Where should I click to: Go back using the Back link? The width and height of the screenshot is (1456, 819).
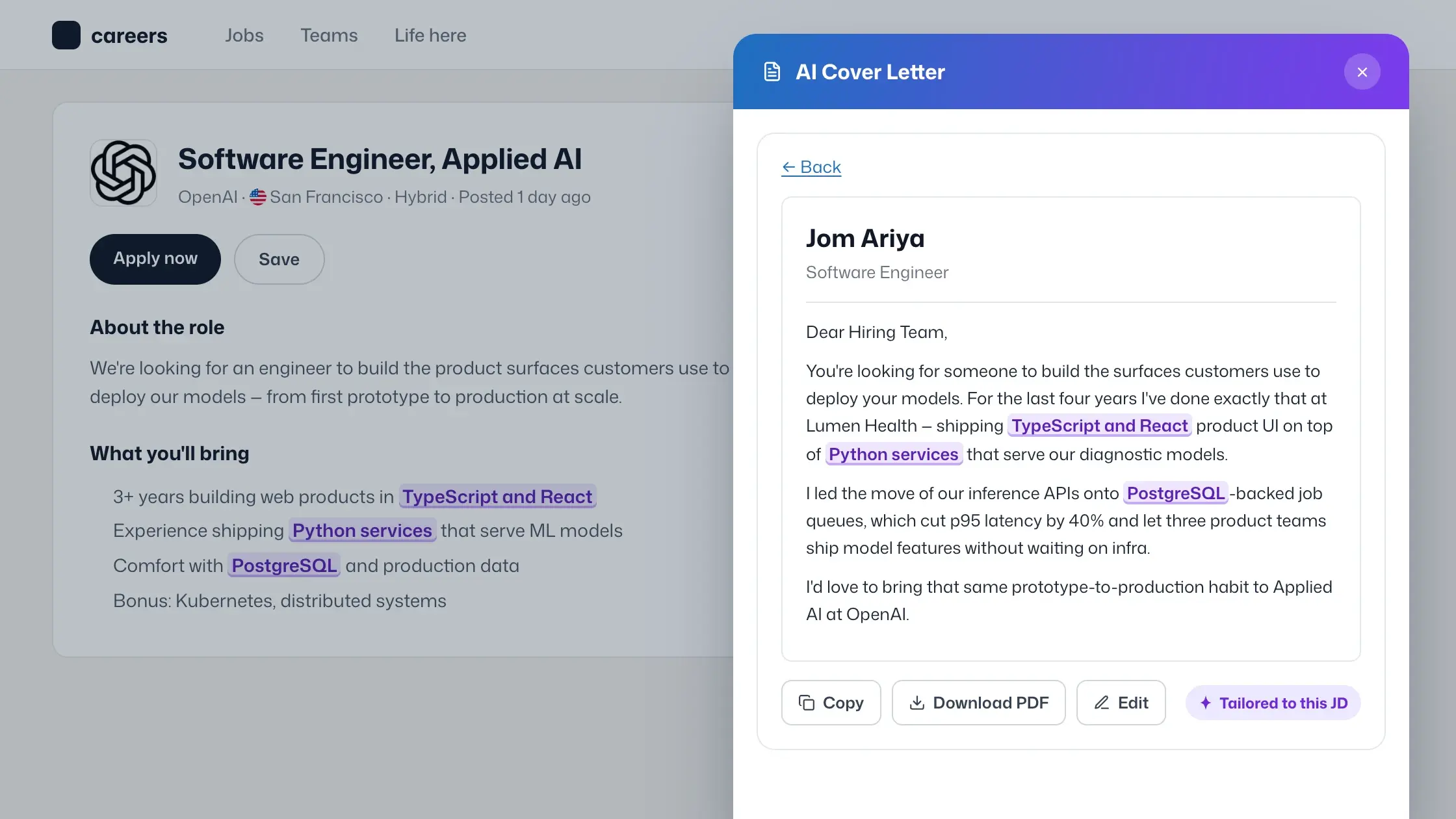click(811, 167)
